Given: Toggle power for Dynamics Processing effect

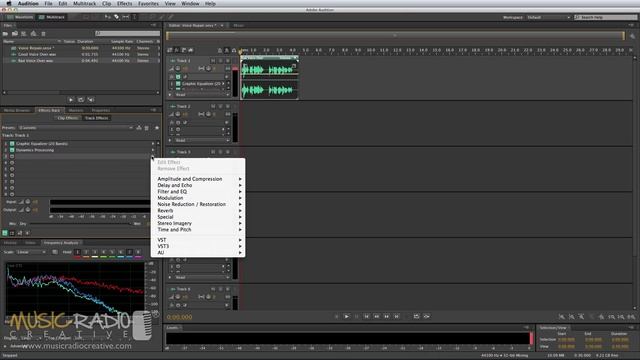Looking at the screenshot, I should click(12, 150).
